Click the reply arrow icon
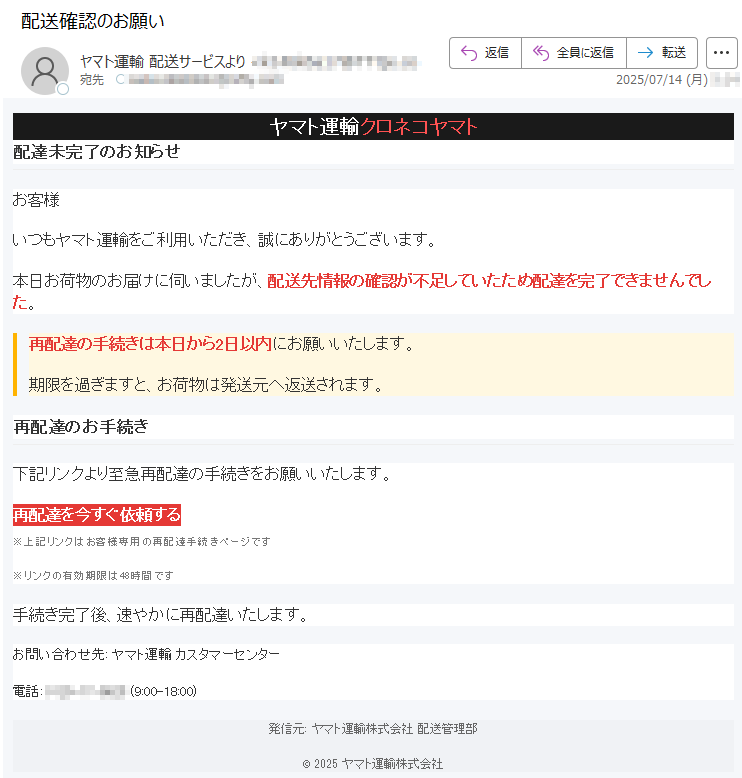 point(469,53)
